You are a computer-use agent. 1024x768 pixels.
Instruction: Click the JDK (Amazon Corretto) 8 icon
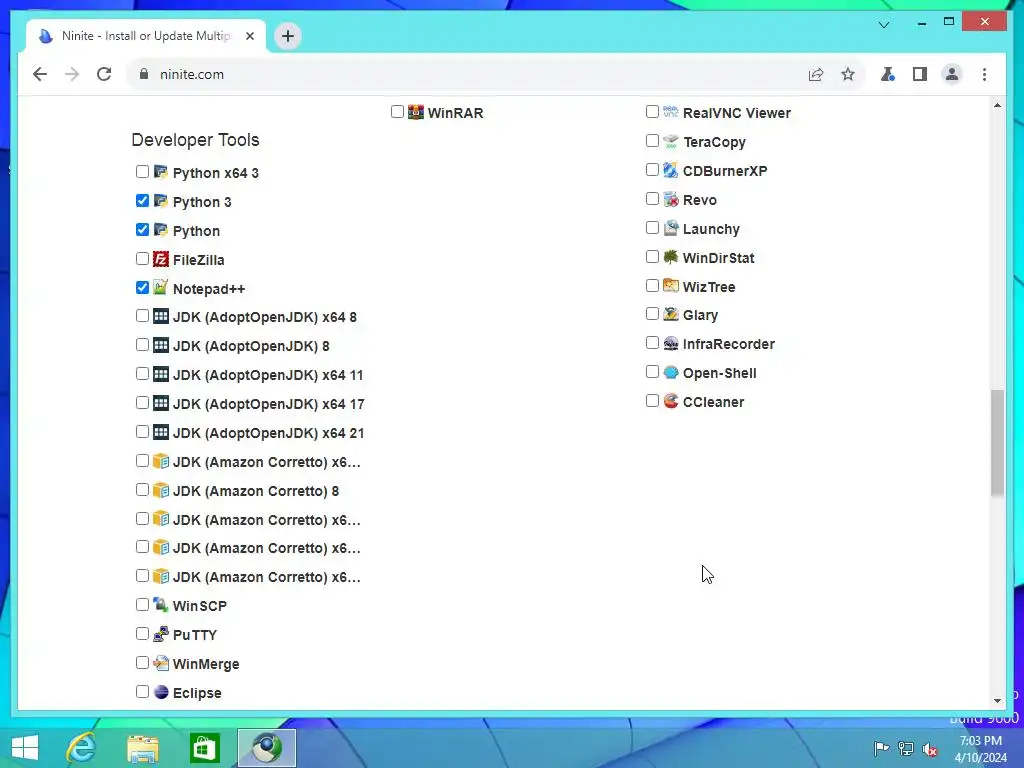pos(161,490)
